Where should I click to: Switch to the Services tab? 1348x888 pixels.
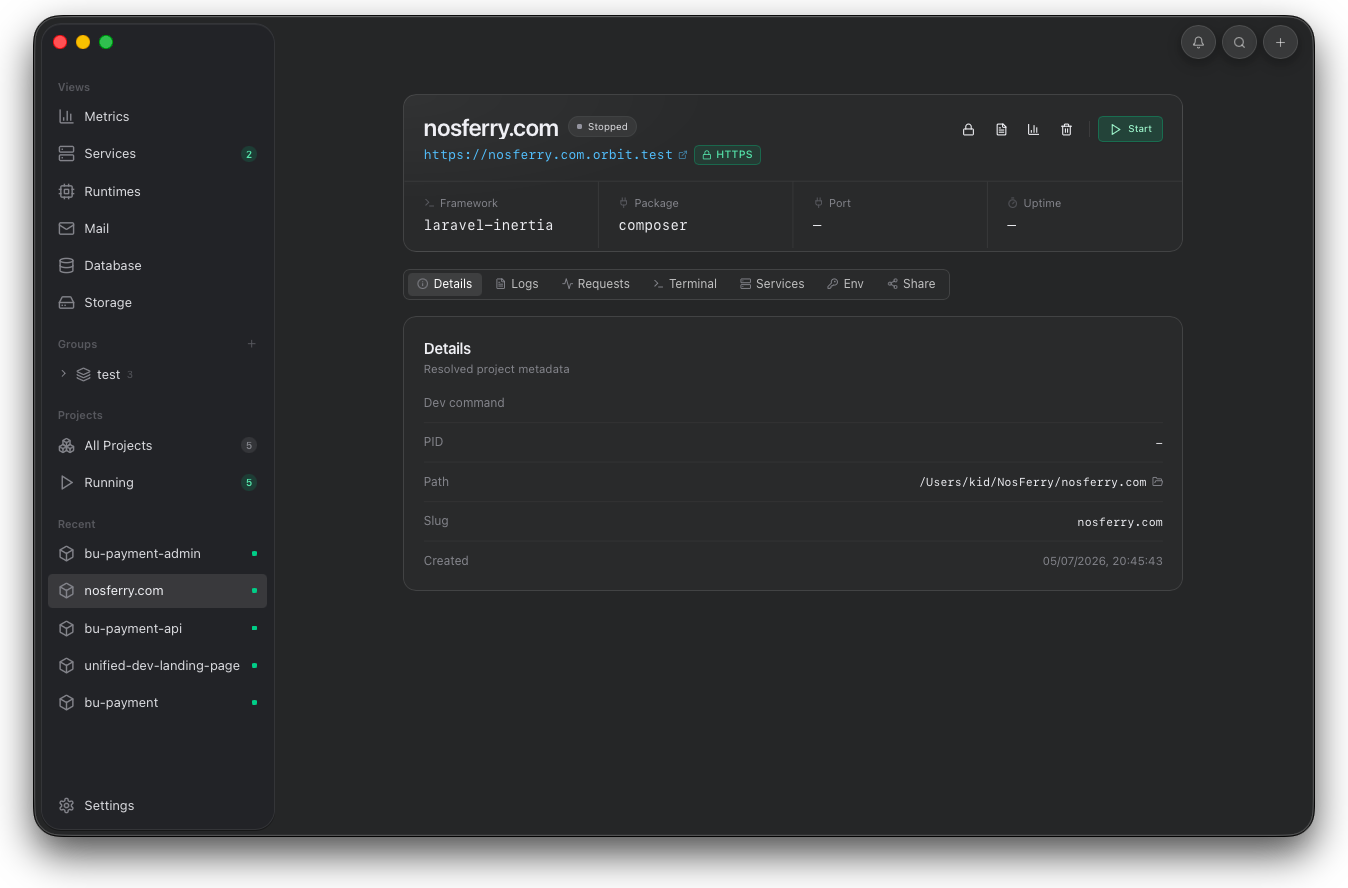(x=772, y=284)
